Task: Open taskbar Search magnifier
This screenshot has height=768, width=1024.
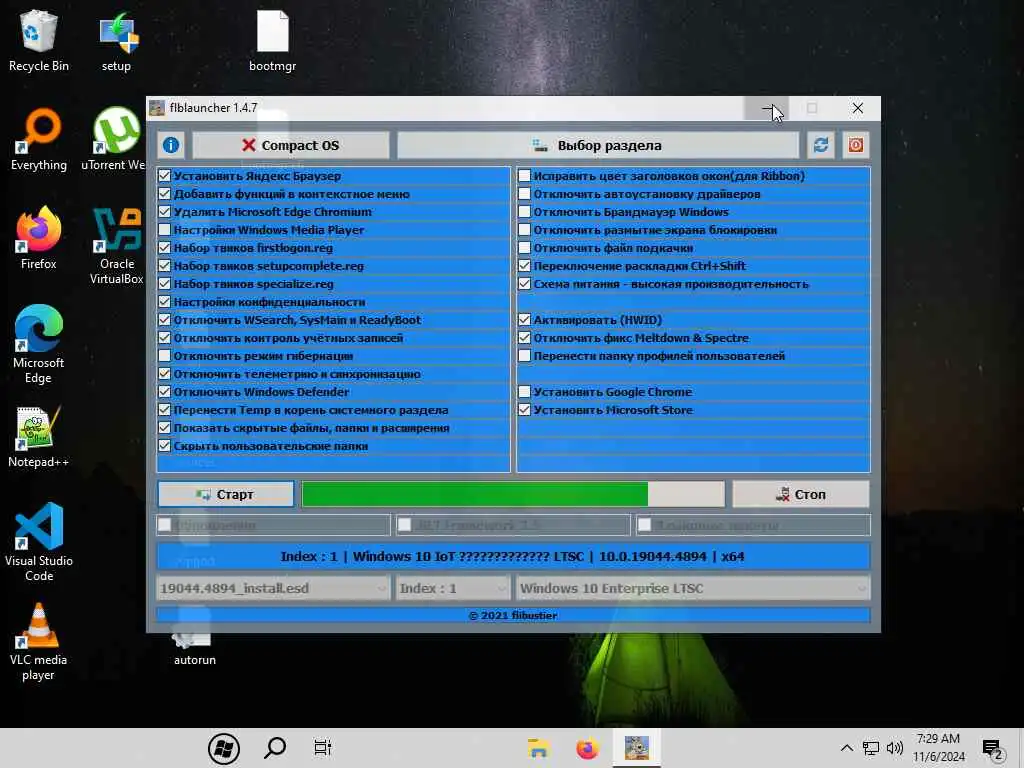Action: [x=275, y=748]
